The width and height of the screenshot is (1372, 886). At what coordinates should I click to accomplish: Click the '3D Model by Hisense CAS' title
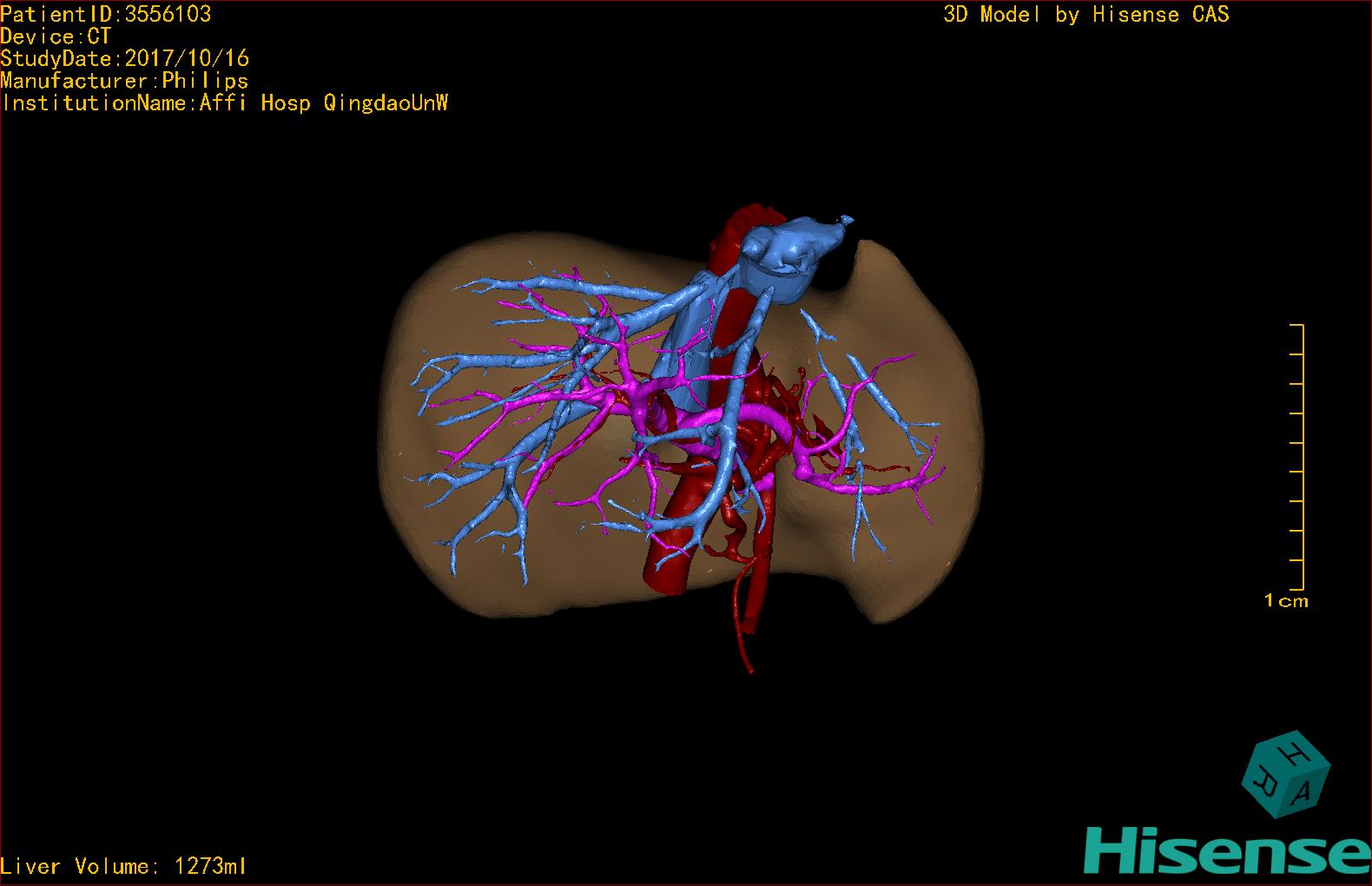[1086, 14]
